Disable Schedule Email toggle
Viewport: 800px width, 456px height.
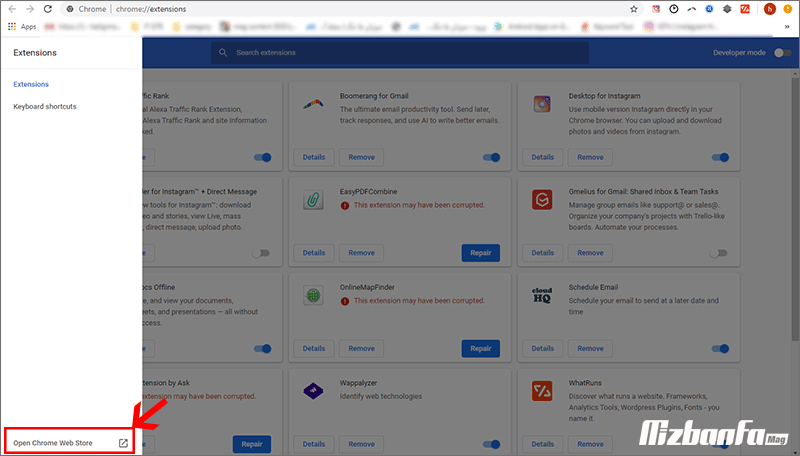pyautogui.click(x=720, y=348)
